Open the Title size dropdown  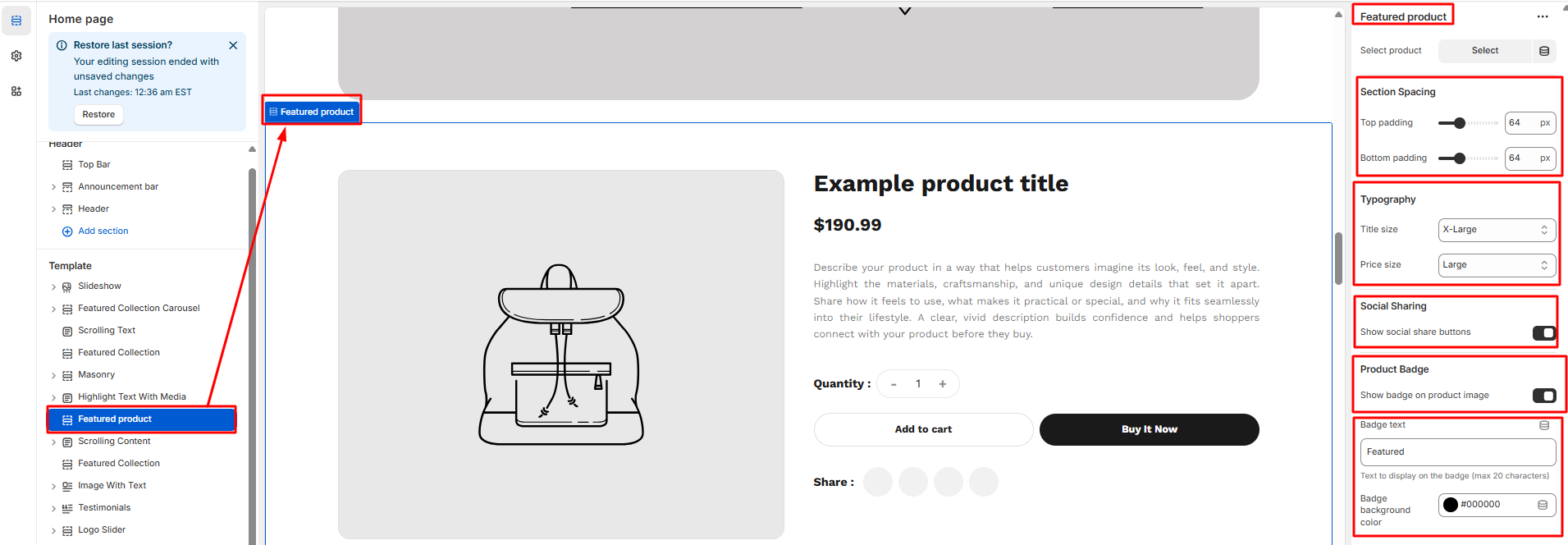[x=1496, y=230]
